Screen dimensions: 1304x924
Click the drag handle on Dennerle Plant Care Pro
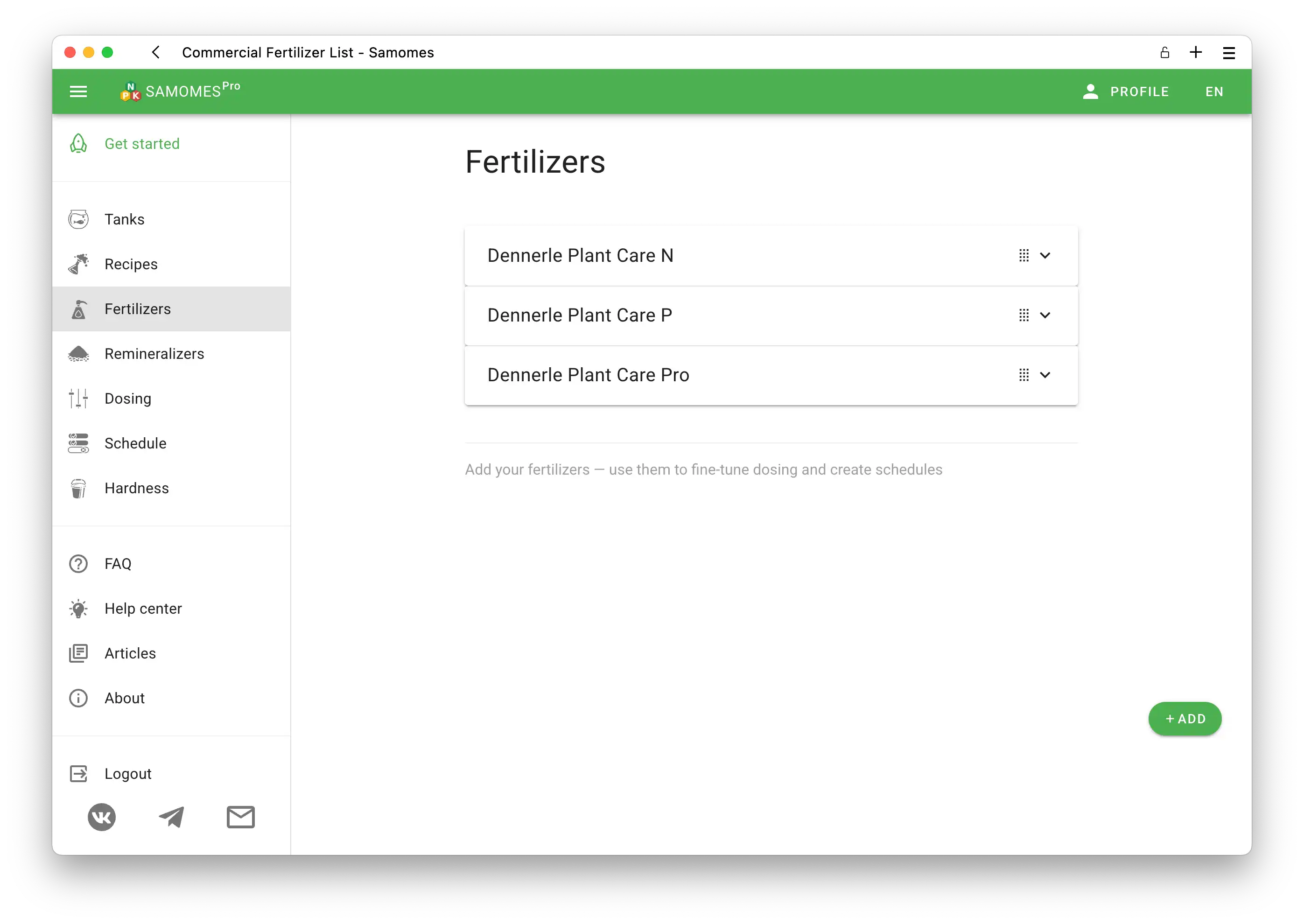[1024, 375]
